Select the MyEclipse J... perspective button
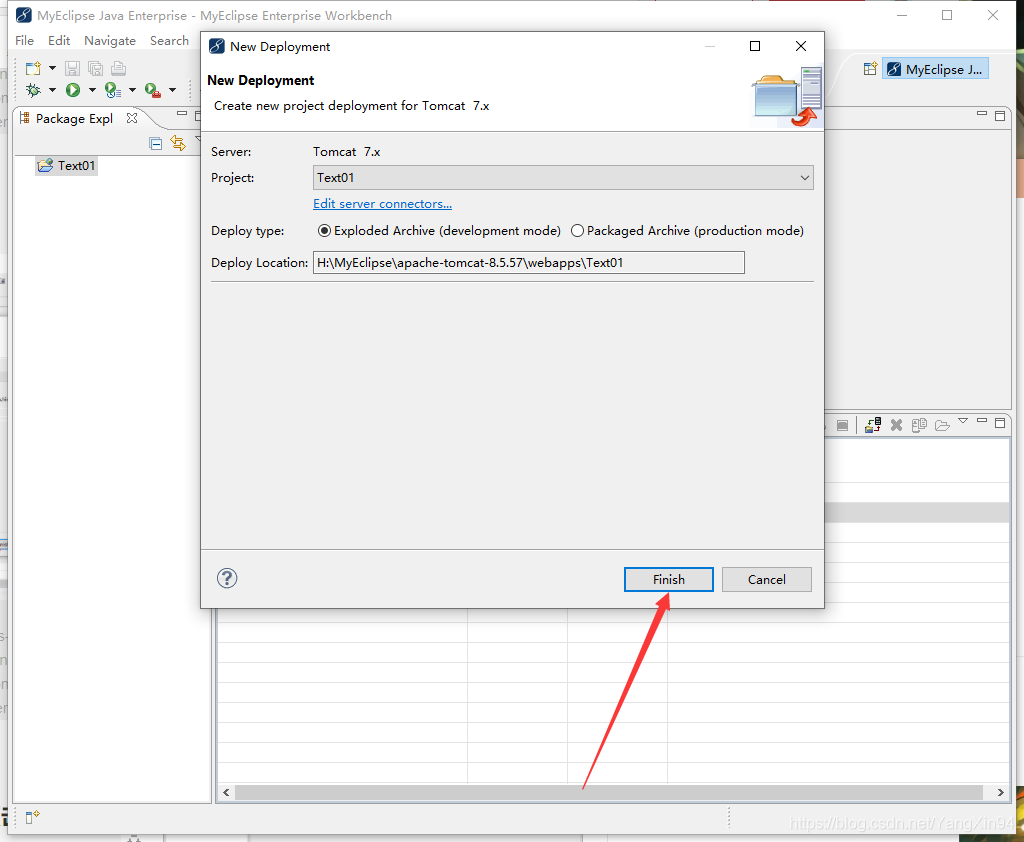This screenshot has width=1024, height=842. 935,69
